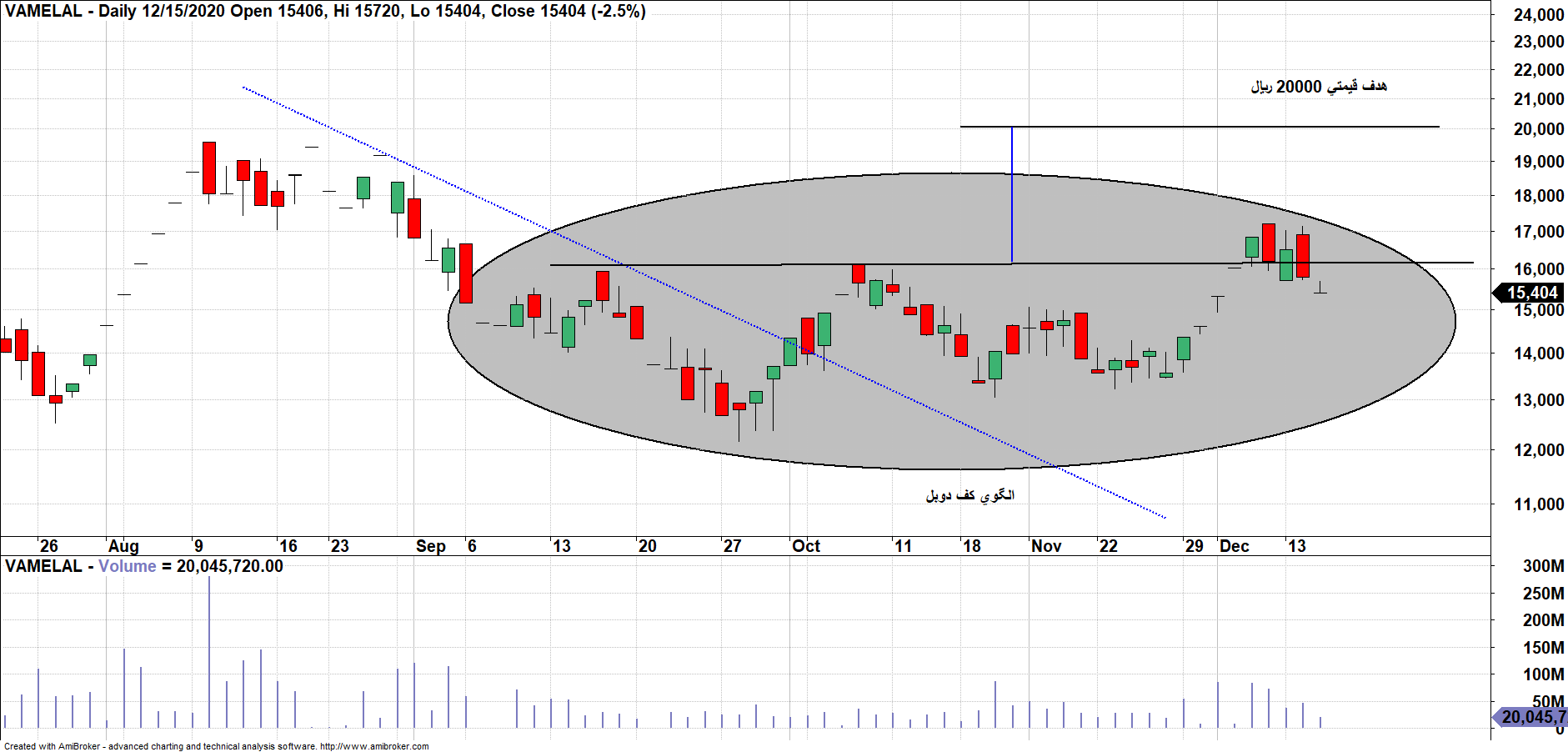Click the blue 'Volume' label in lower pane

pyautogui.click(x=127, y=566)
